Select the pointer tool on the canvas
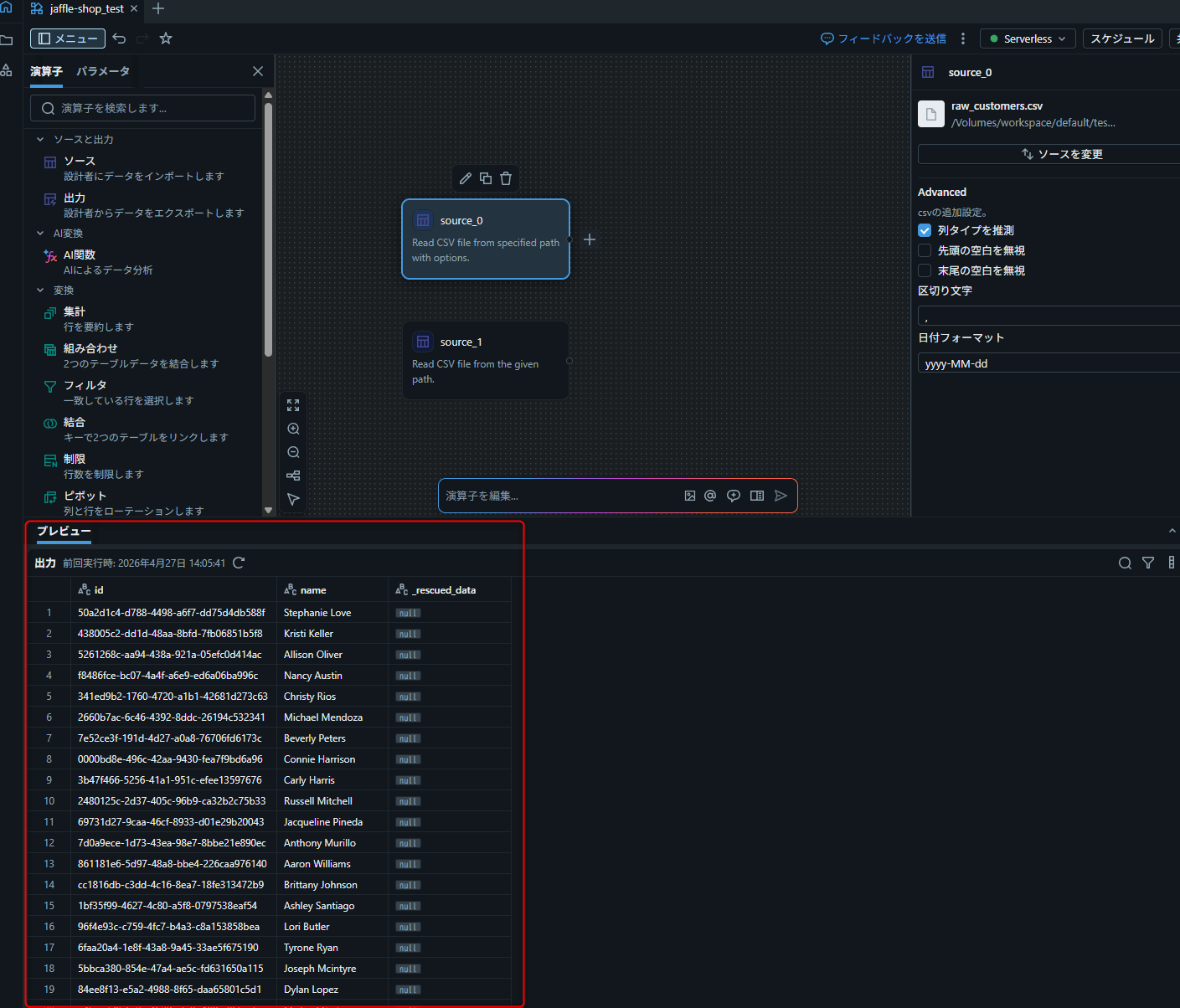Viewport: 1180px width, 1008px height. point(293,499)
